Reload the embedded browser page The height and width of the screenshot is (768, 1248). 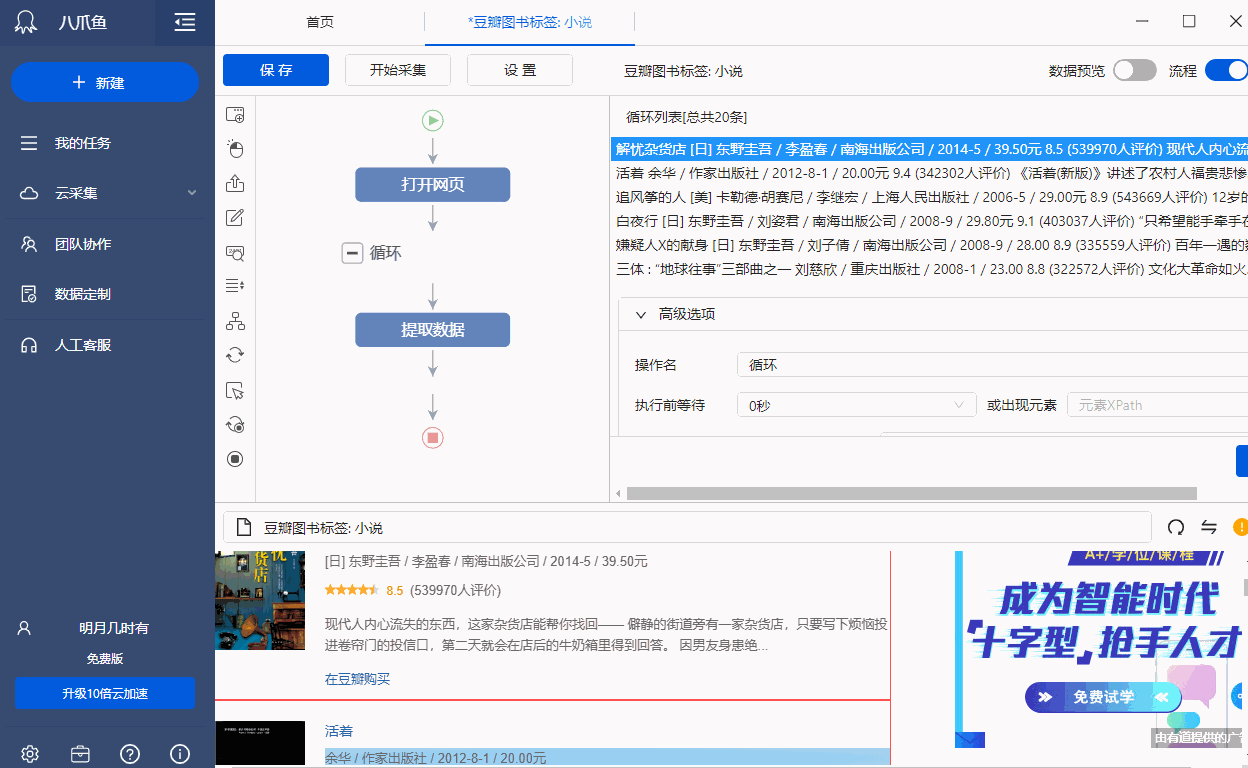(x=1176, y=527)
